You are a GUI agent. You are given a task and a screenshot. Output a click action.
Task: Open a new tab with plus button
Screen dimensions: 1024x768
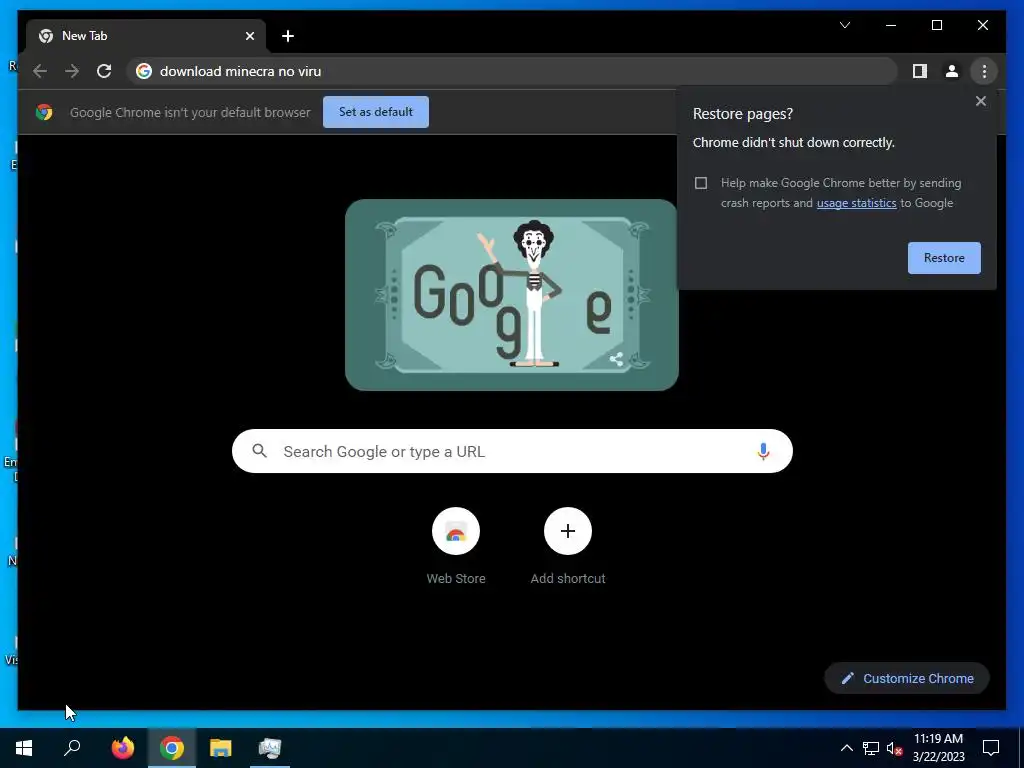coord(287,36)
